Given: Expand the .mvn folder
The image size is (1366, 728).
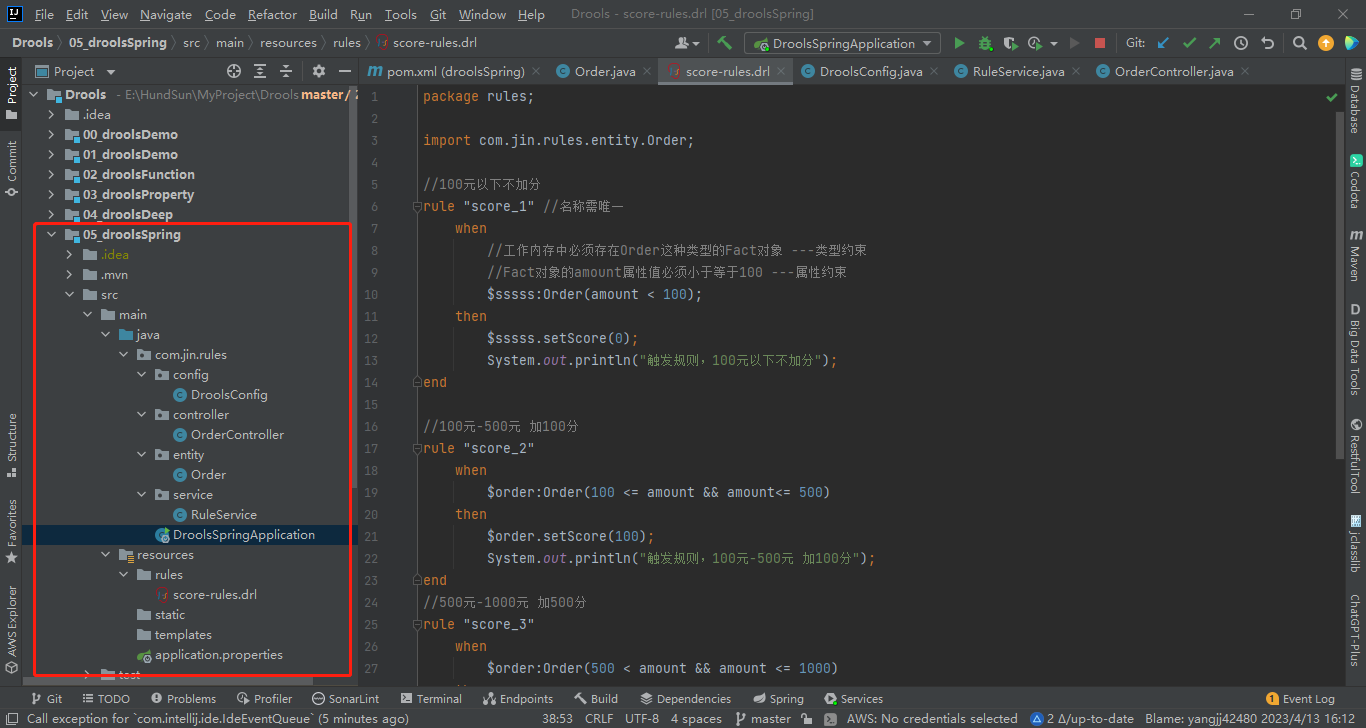Looking at the screenshot, I should coord(70,275).
